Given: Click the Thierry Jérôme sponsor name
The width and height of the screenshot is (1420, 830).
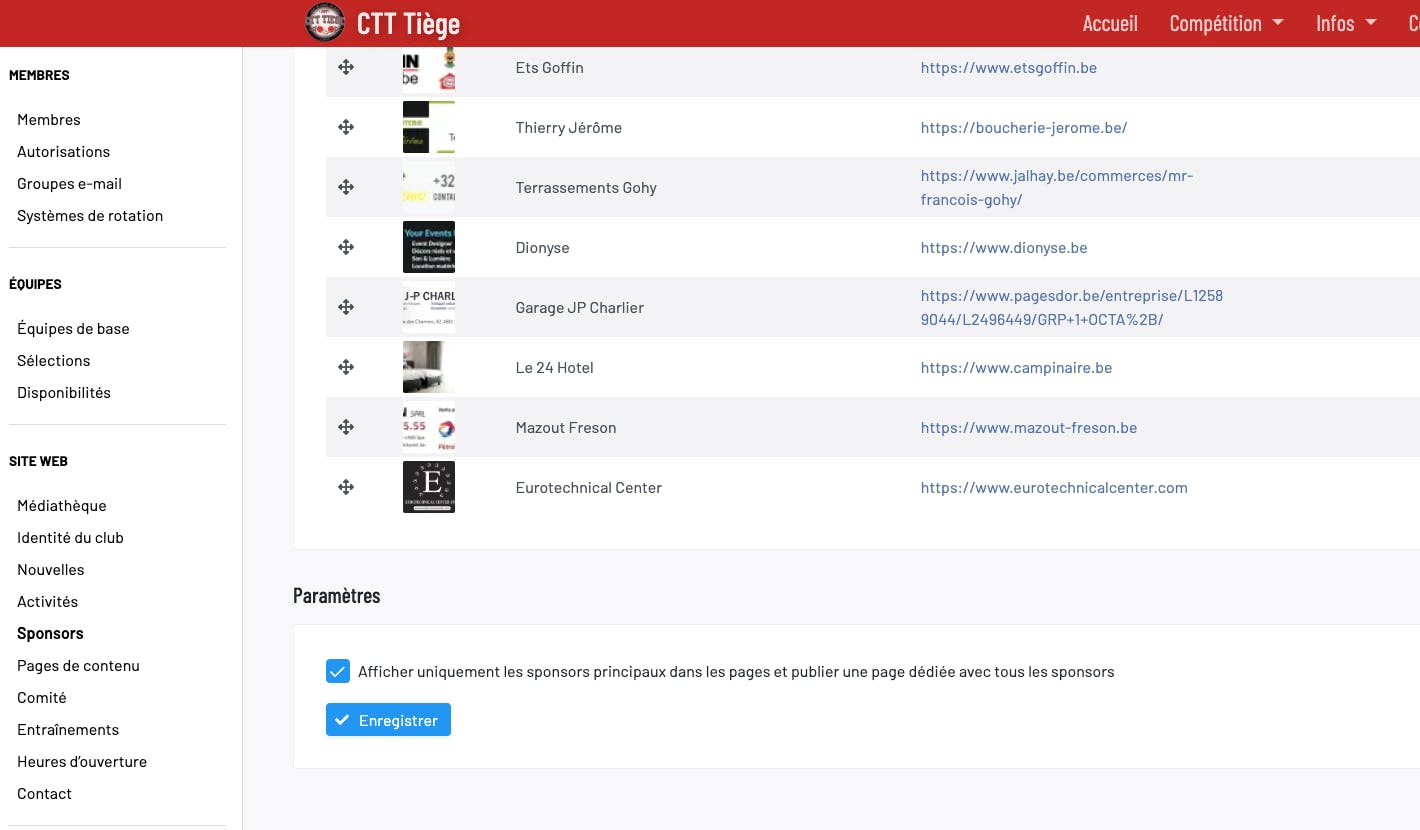Looking at the screenshot, I should [x=569, y=128].
